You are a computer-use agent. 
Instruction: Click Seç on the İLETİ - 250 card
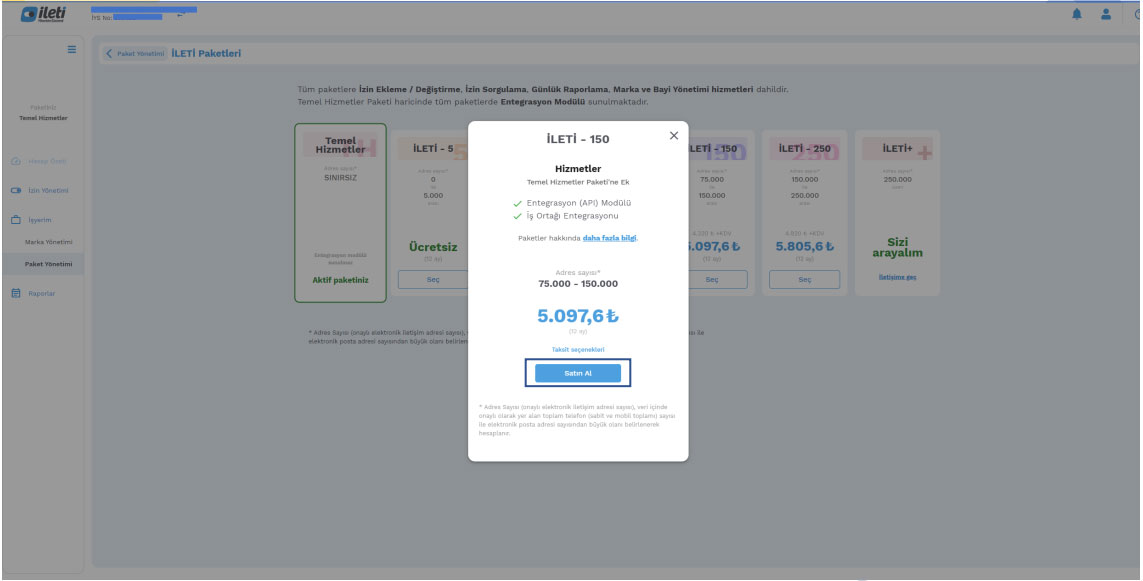[805, 280]
